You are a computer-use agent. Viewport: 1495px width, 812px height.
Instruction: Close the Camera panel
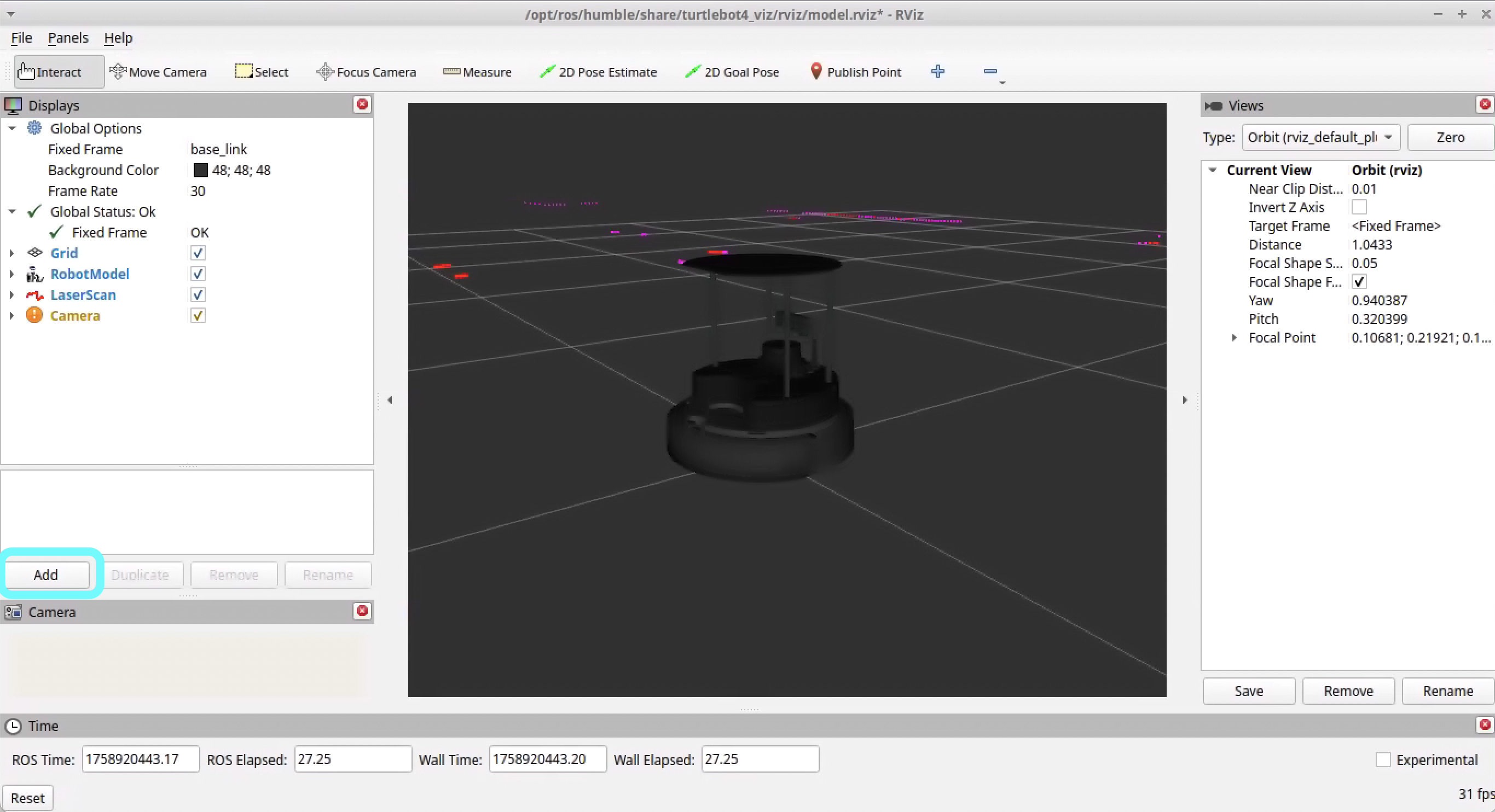[x=362, y=611]
